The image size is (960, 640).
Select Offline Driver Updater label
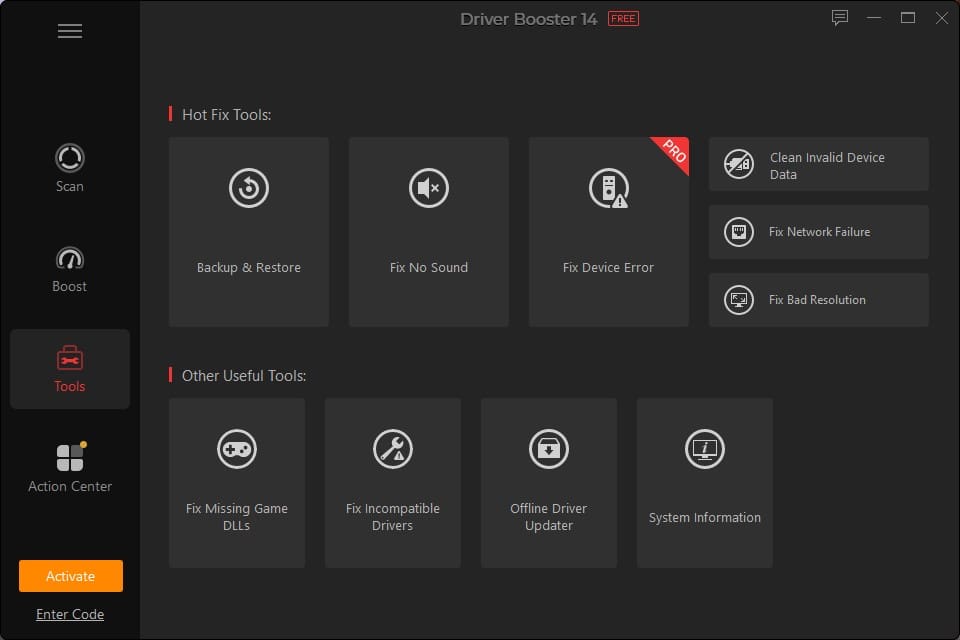(x=549, y=517)
